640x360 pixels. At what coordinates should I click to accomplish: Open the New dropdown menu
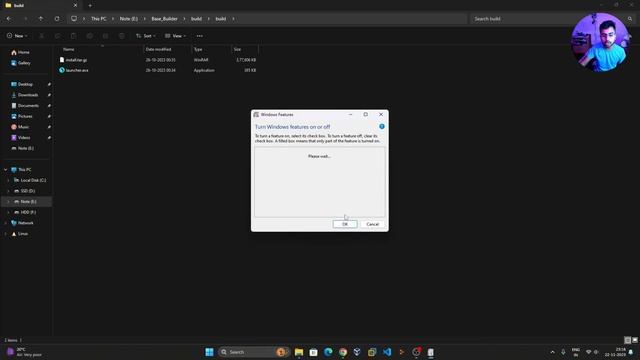(x=17, y=36)
